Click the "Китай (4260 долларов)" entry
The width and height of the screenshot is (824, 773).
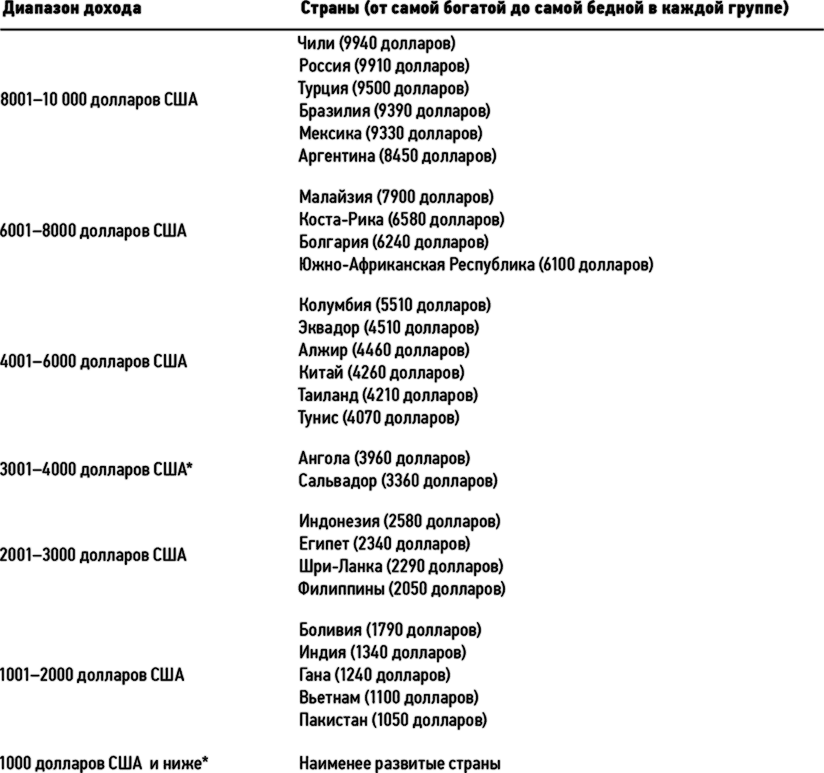(381, 373)
